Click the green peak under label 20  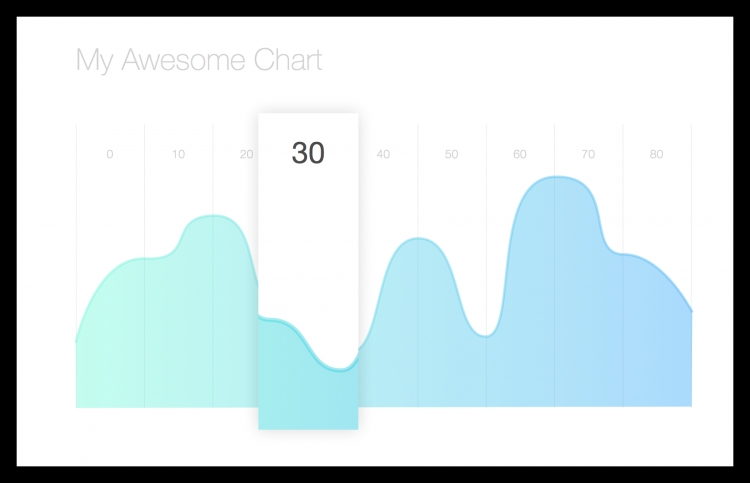(213, 216)
